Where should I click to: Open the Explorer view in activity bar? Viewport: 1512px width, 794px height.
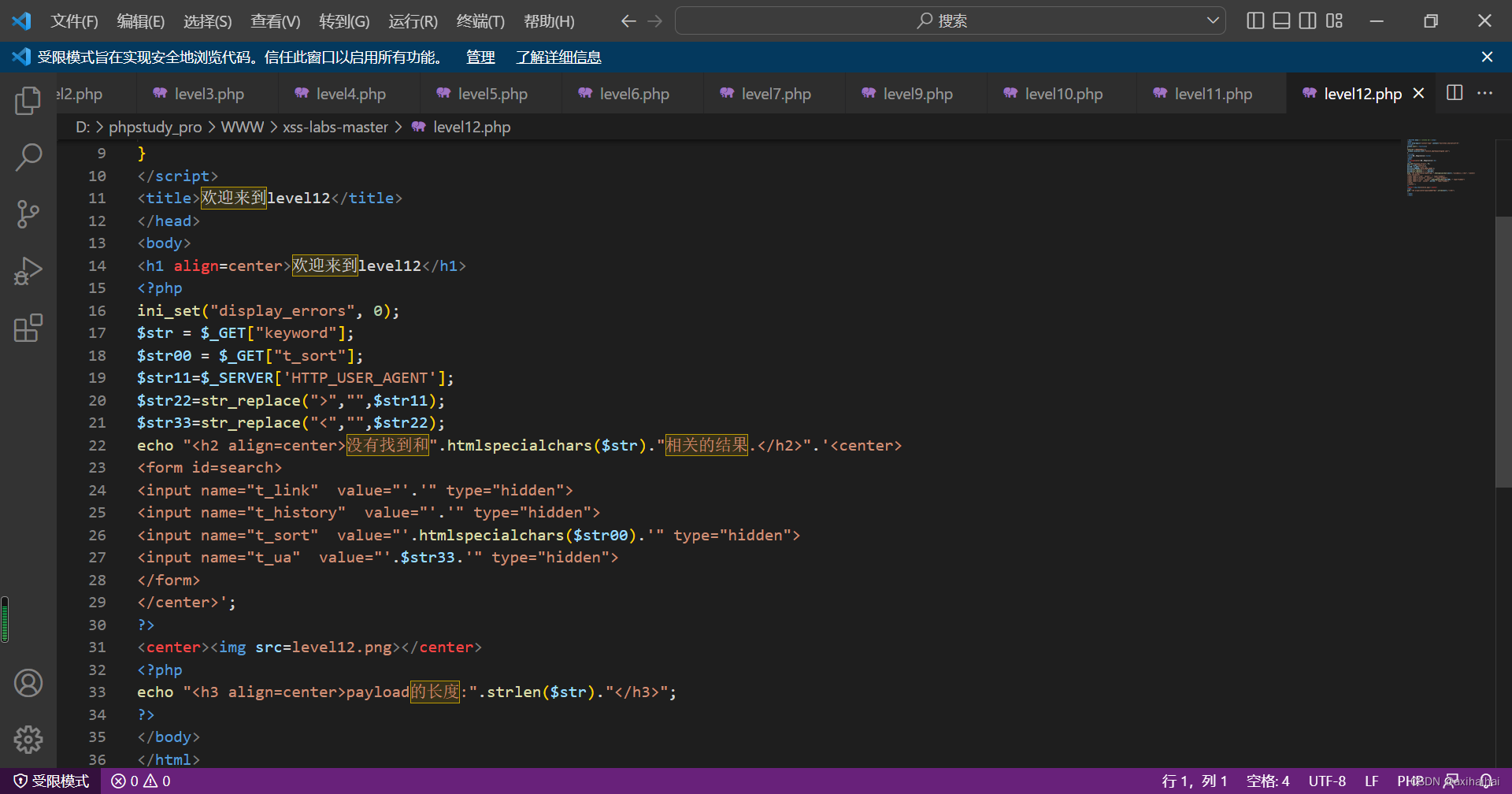pyautogui.click(x=28, y=100)
